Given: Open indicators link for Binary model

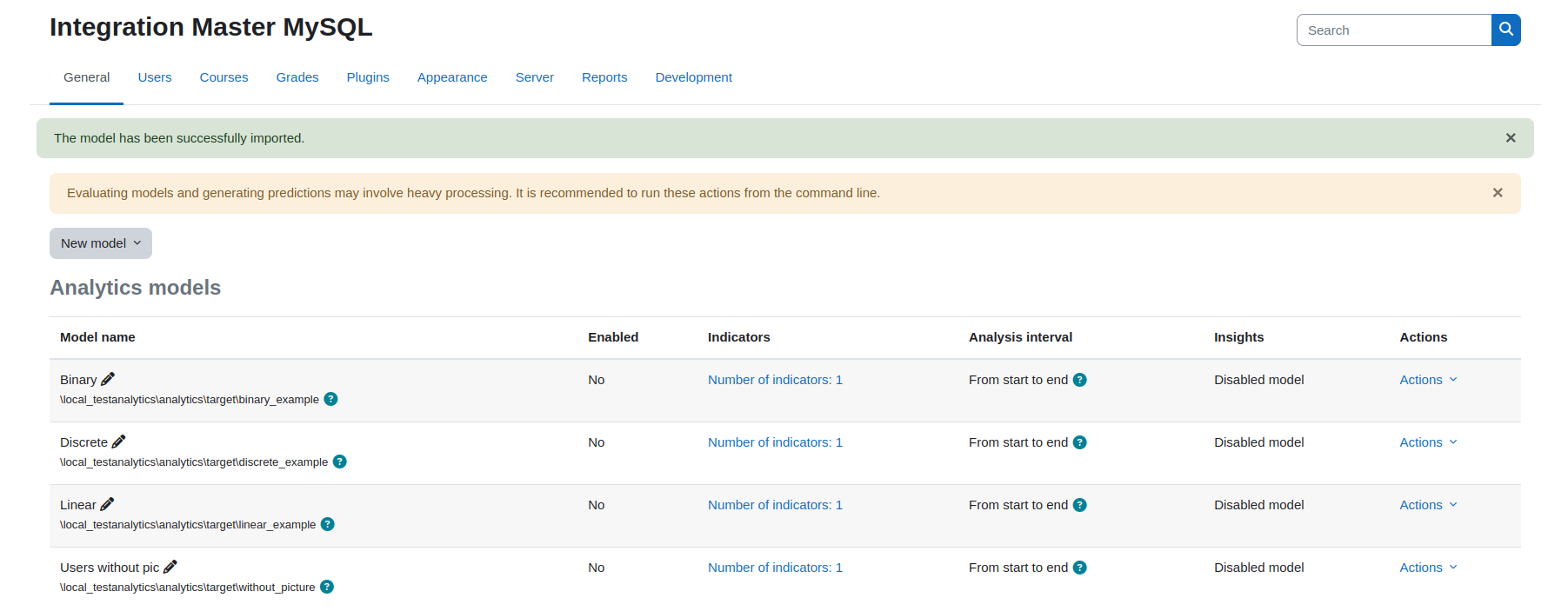Looking at the screenshot, I should coord(775,380).
